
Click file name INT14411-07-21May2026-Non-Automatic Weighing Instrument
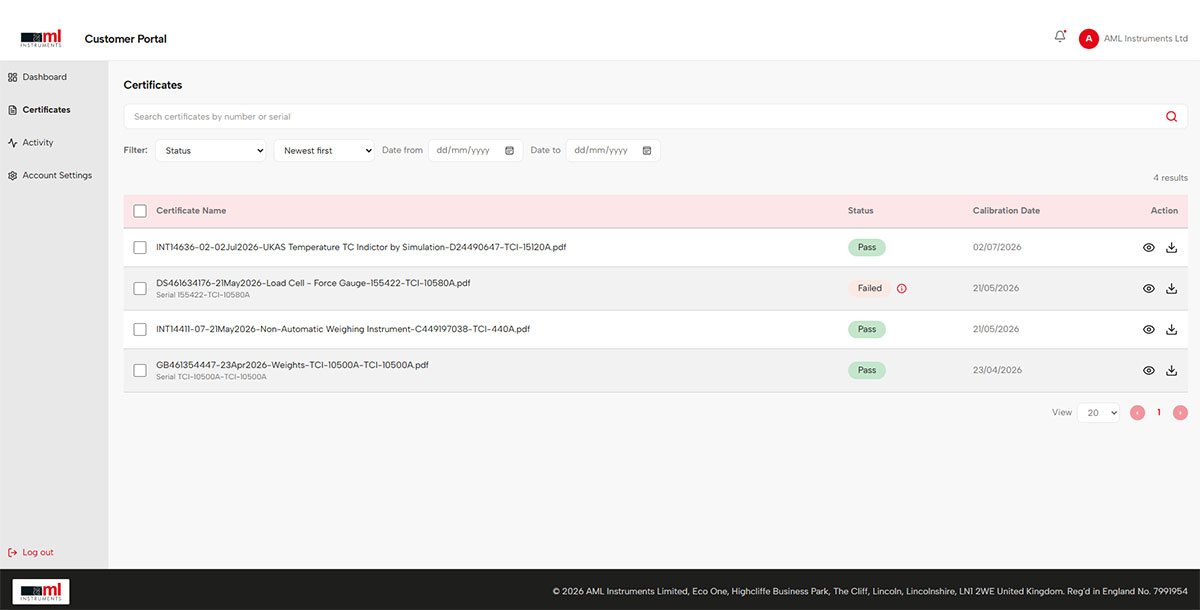[343, 329]
